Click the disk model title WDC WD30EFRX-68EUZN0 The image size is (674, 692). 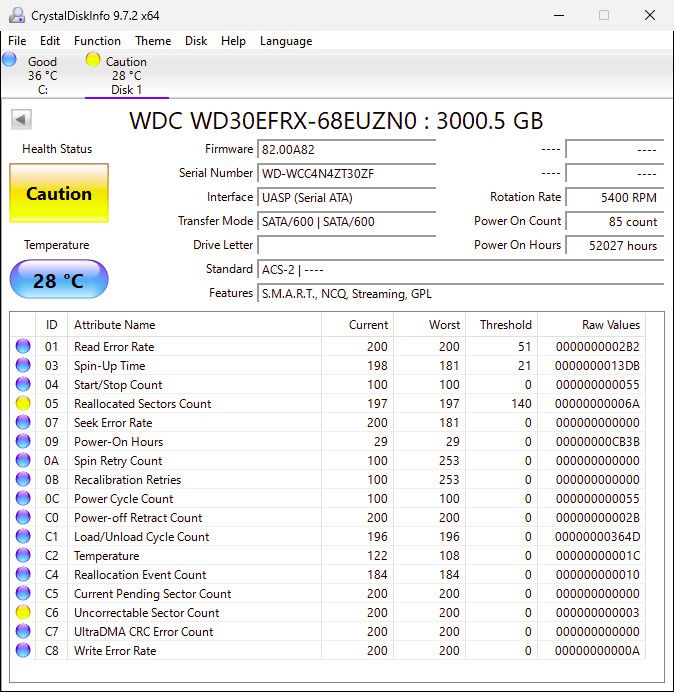[x=273, y=120]
